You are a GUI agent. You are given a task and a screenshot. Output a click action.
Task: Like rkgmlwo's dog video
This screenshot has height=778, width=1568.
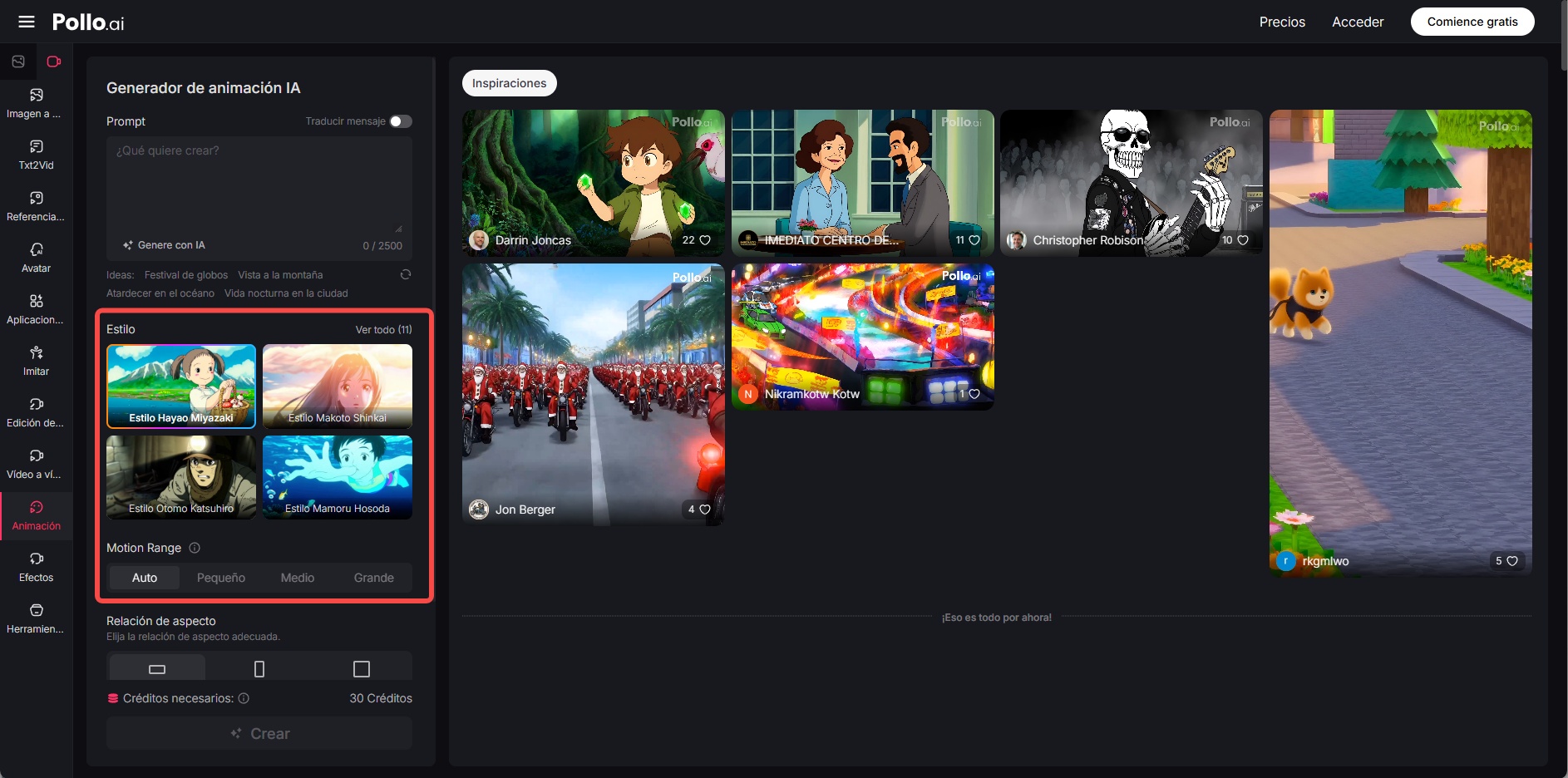(x=1512, y=561)
